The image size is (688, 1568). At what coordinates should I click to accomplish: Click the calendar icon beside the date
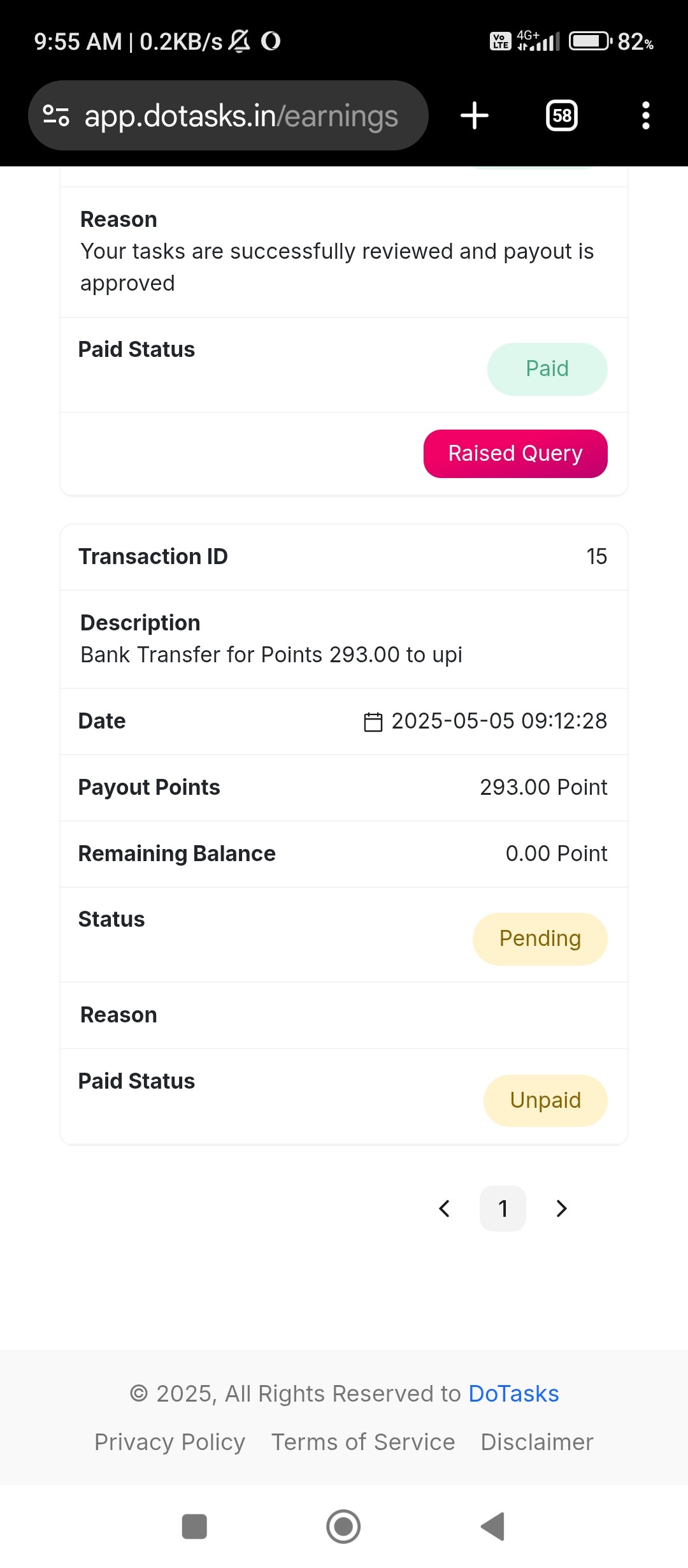[x=373, y=722]
